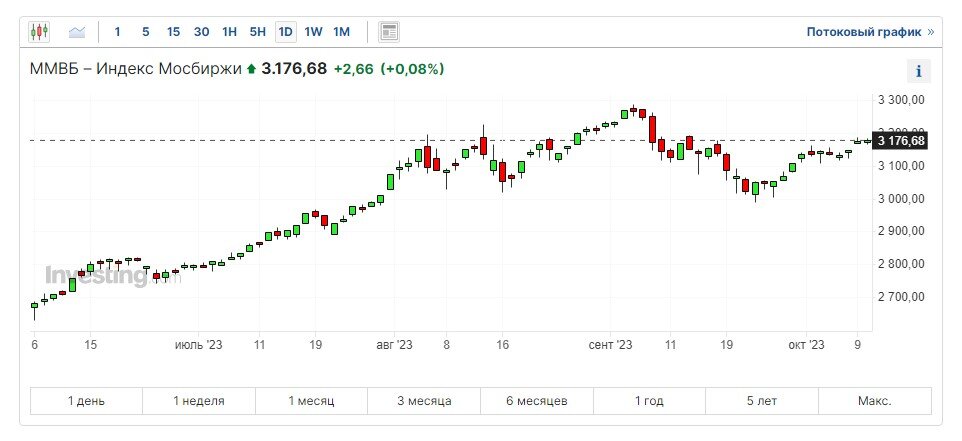Click the 3 300,00 price axis label
Viewport: 962px width, 441px height.
point(901,100)
